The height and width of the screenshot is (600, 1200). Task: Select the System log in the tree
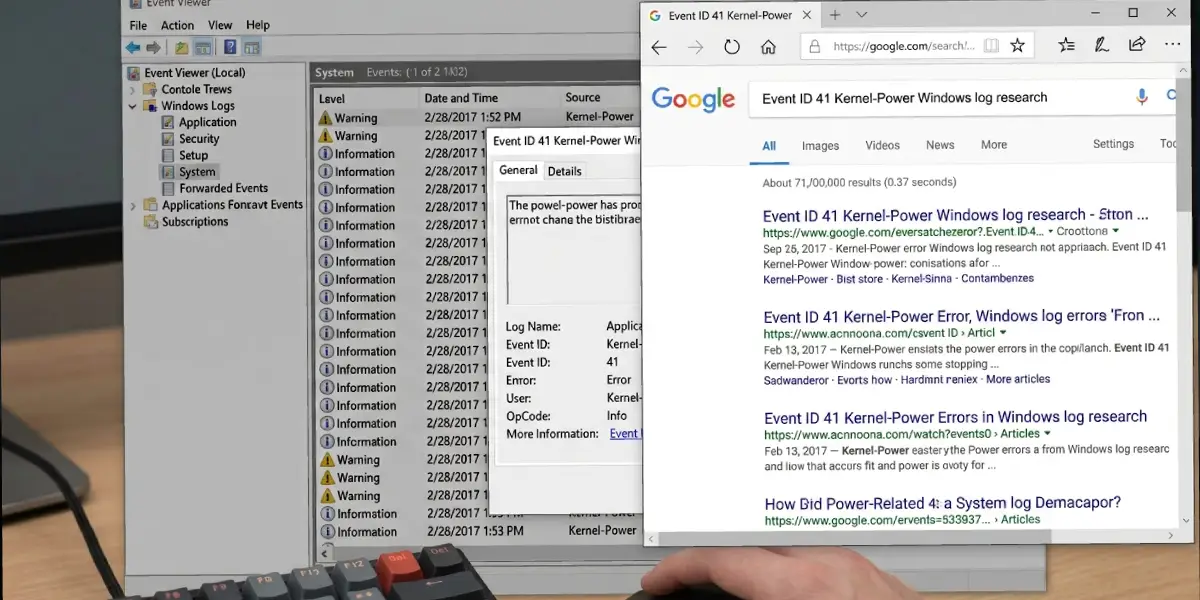tap(188, 172)
